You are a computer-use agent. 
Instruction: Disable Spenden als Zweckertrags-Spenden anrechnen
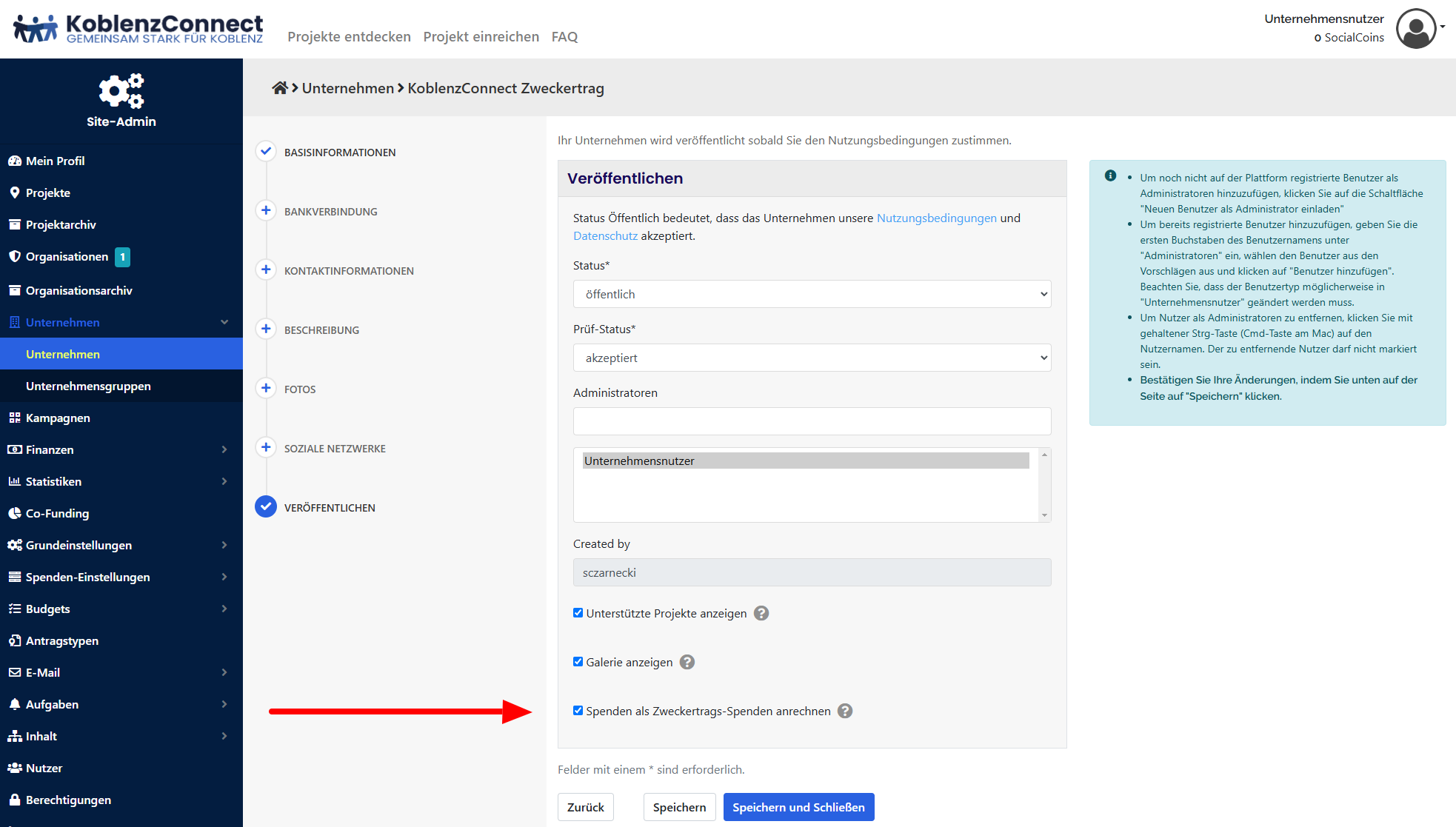click(x=578, y=711)
